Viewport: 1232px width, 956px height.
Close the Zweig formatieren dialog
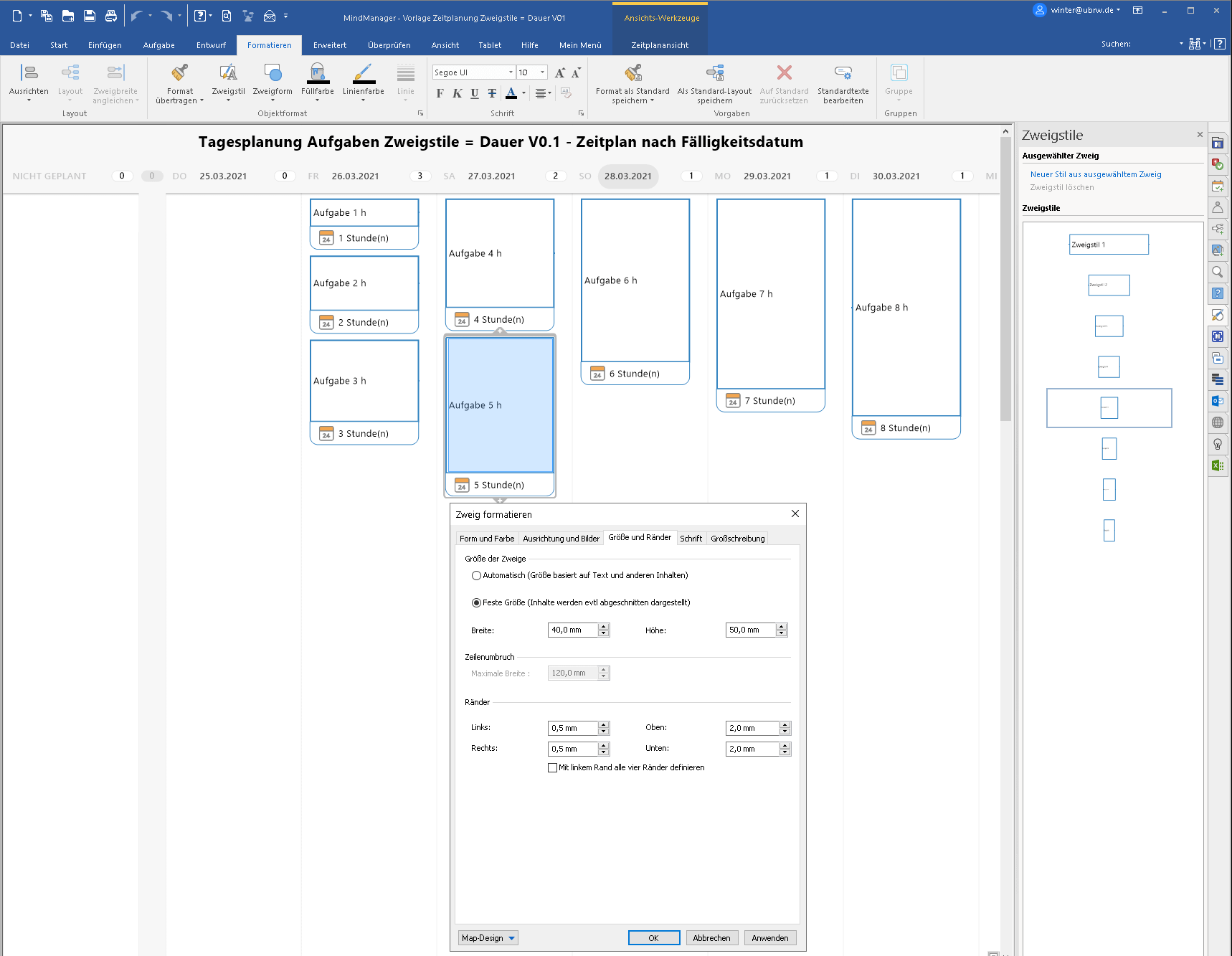tap(795, 514)
